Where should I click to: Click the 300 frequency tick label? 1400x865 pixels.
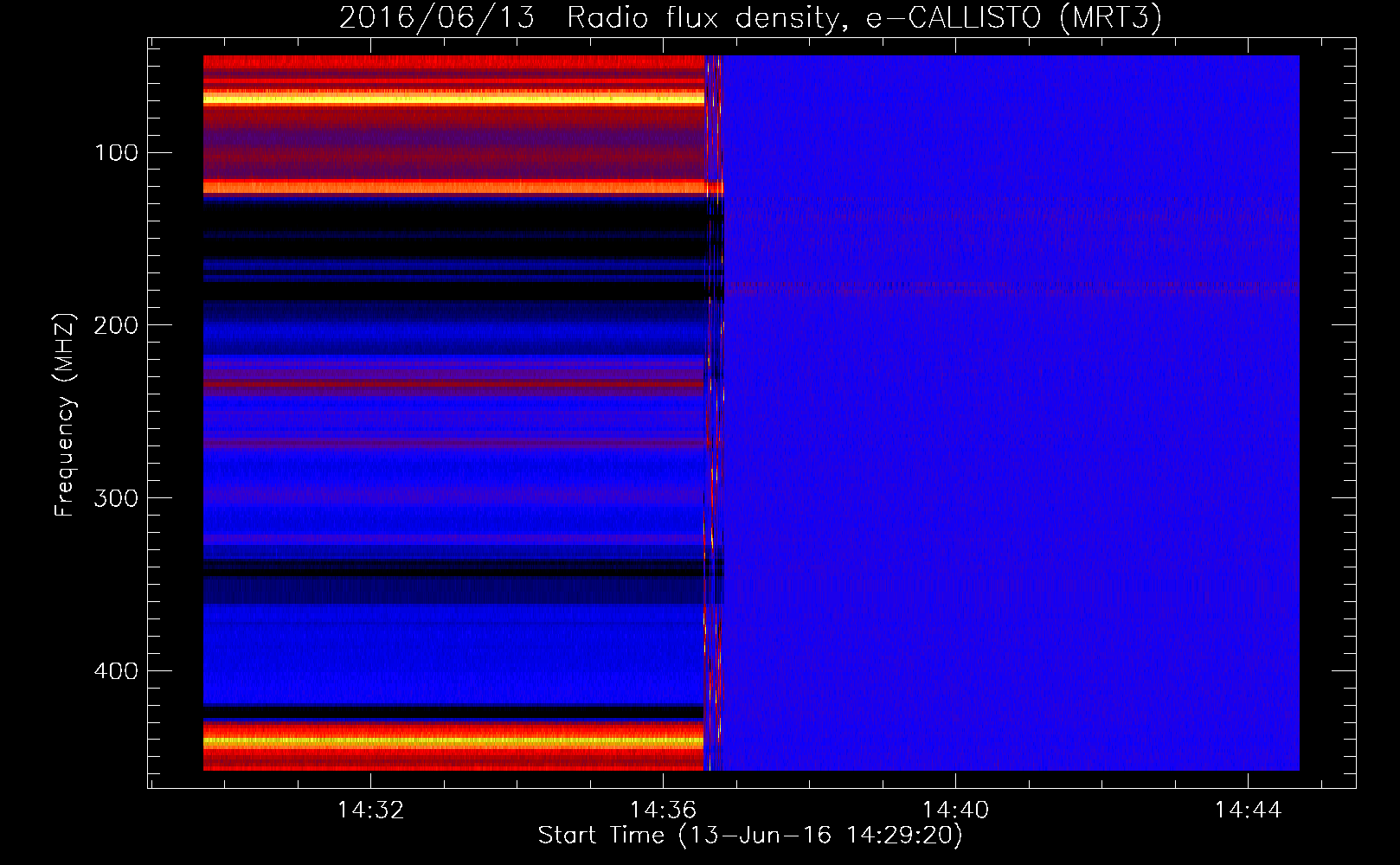pos(117,498)
